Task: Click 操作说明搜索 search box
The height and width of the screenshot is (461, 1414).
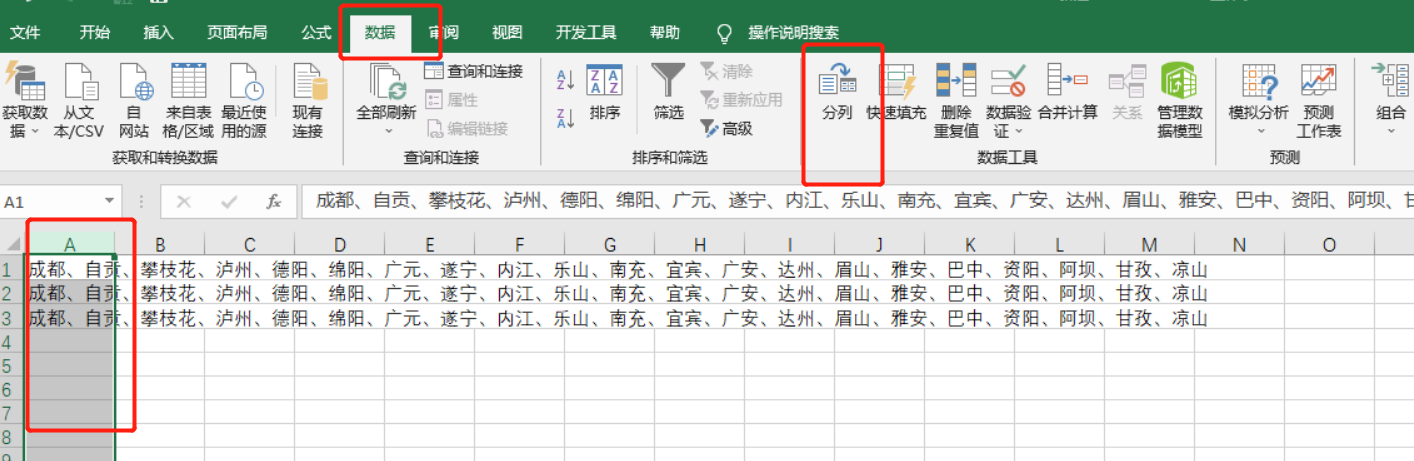Action: (x=794, y=33)
